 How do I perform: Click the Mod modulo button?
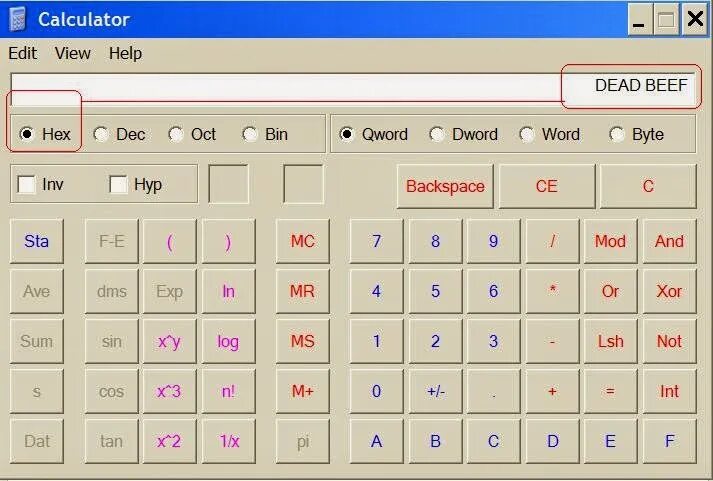(611, 241)
